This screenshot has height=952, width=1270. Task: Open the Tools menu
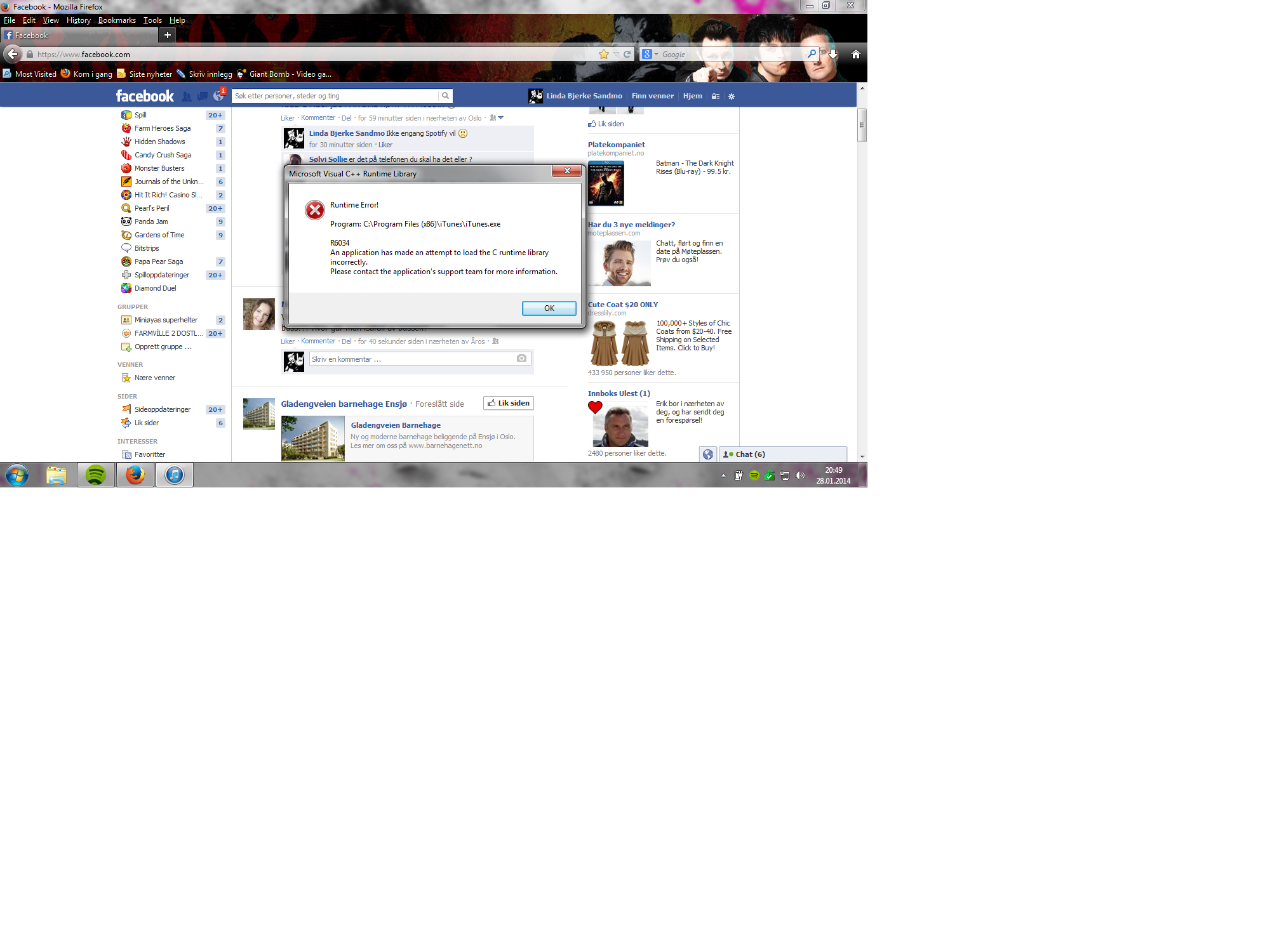[152, 20]
